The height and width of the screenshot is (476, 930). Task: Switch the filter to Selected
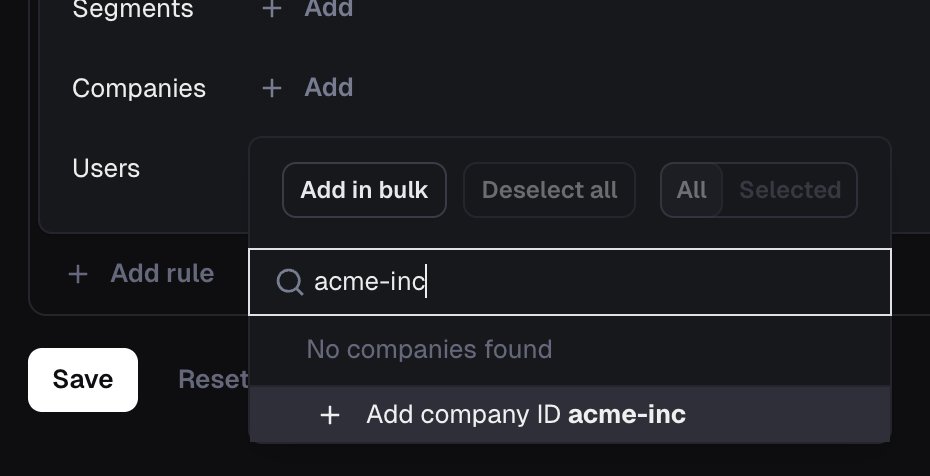tap(790, 190)
